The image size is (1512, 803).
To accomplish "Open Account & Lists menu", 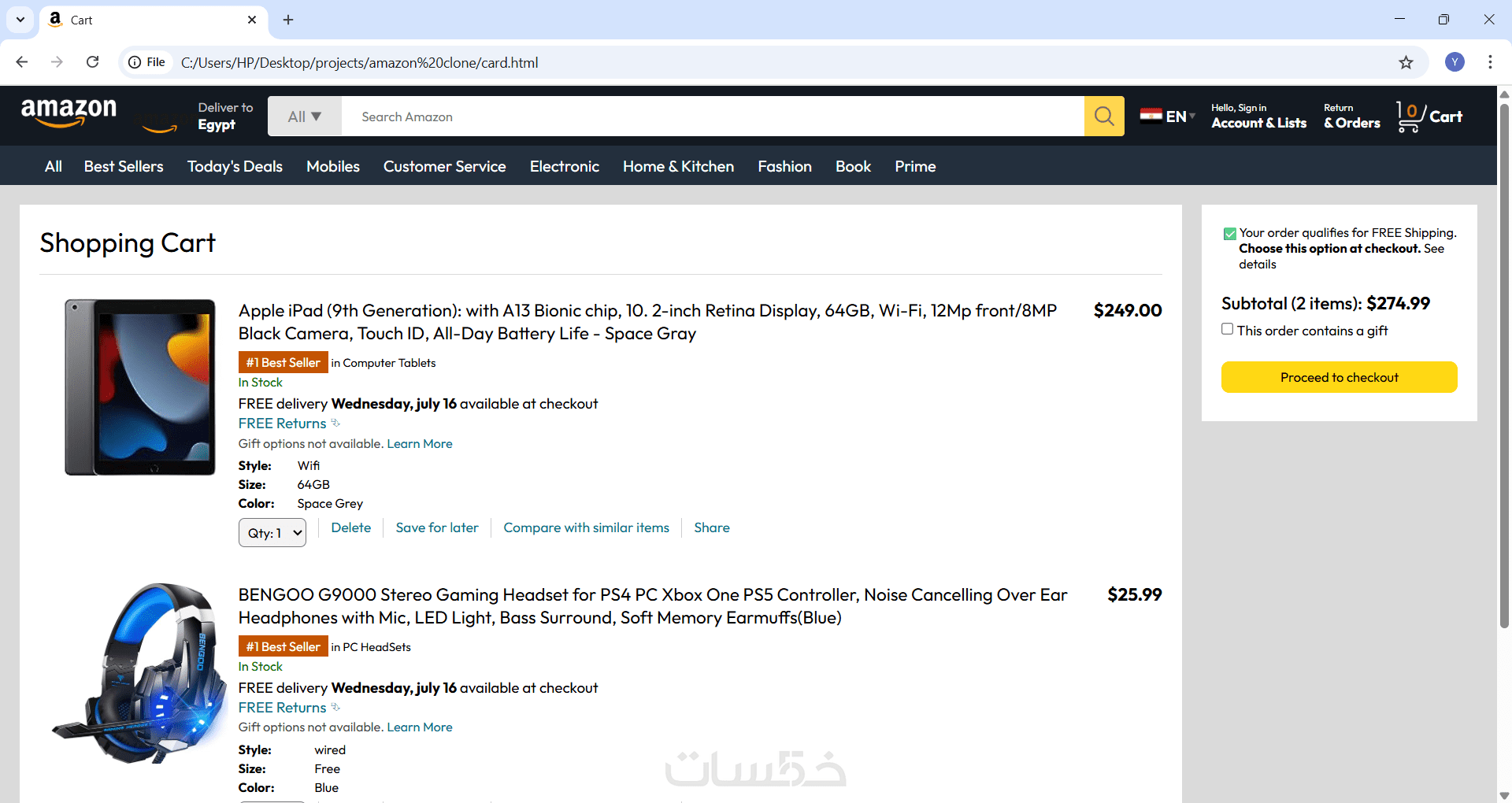I will (x=1258, y=117).
